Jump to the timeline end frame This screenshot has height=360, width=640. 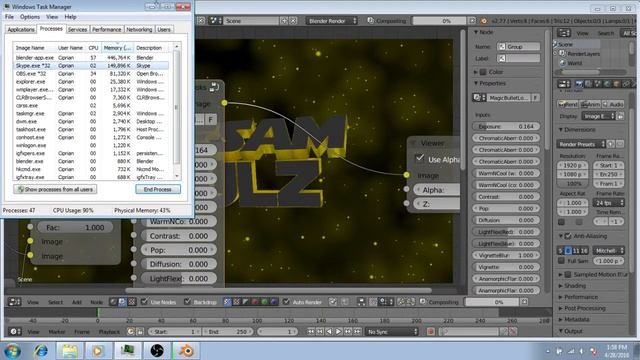(x=357, y=332)
